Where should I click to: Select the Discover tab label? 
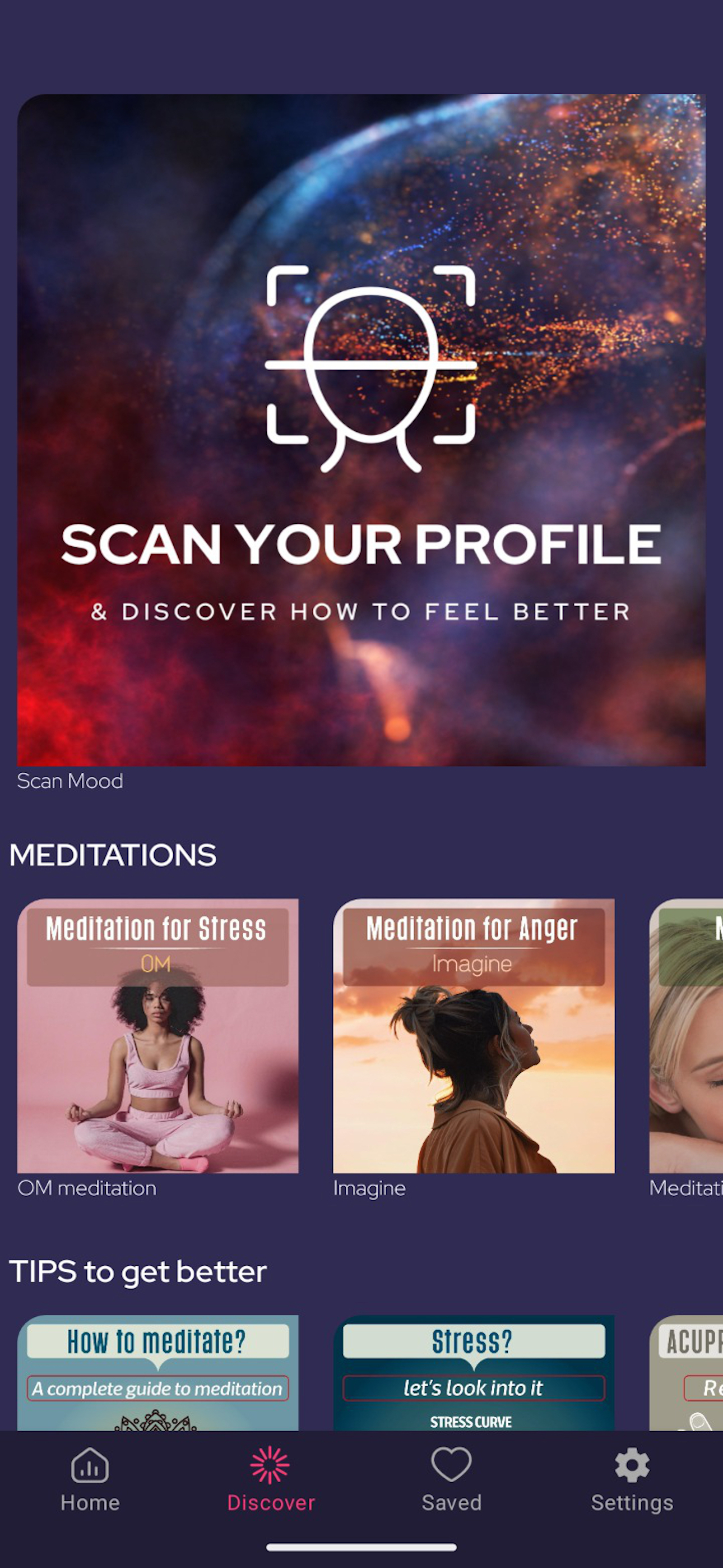pos(271,1503)
